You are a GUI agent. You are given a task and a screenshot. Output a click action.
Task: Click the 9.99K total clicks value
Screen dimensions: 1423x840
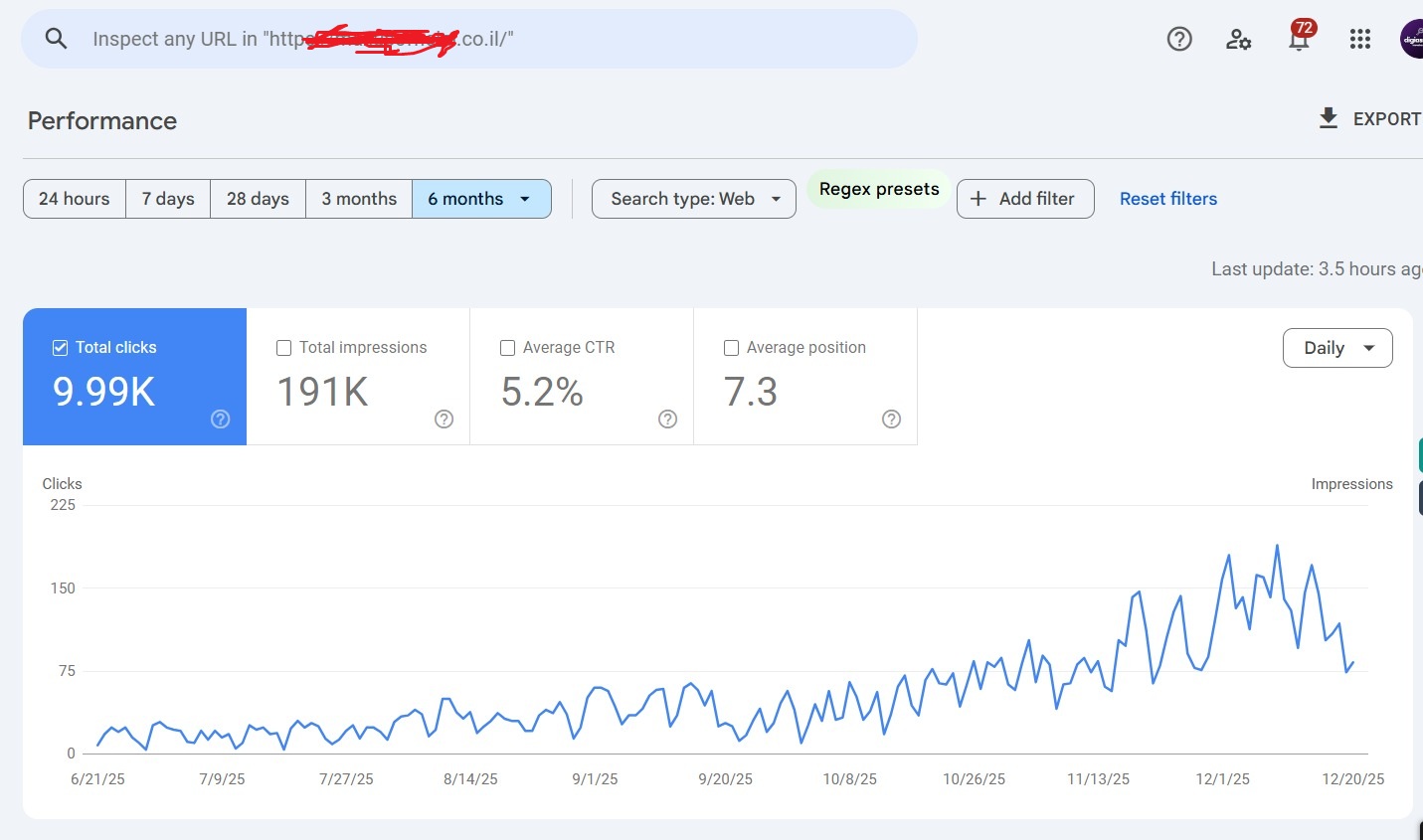[x=104, y=392]
